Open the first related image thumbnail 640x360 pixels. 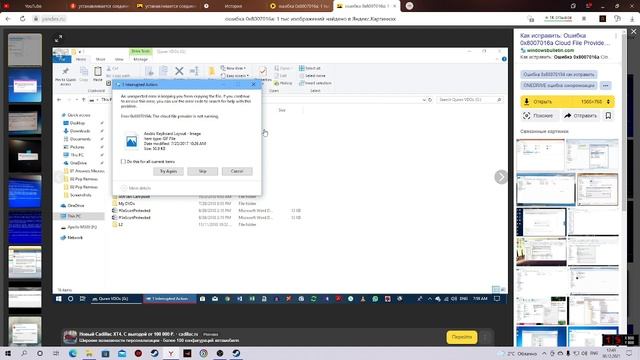pyautogui.click(x=540, y=154)
